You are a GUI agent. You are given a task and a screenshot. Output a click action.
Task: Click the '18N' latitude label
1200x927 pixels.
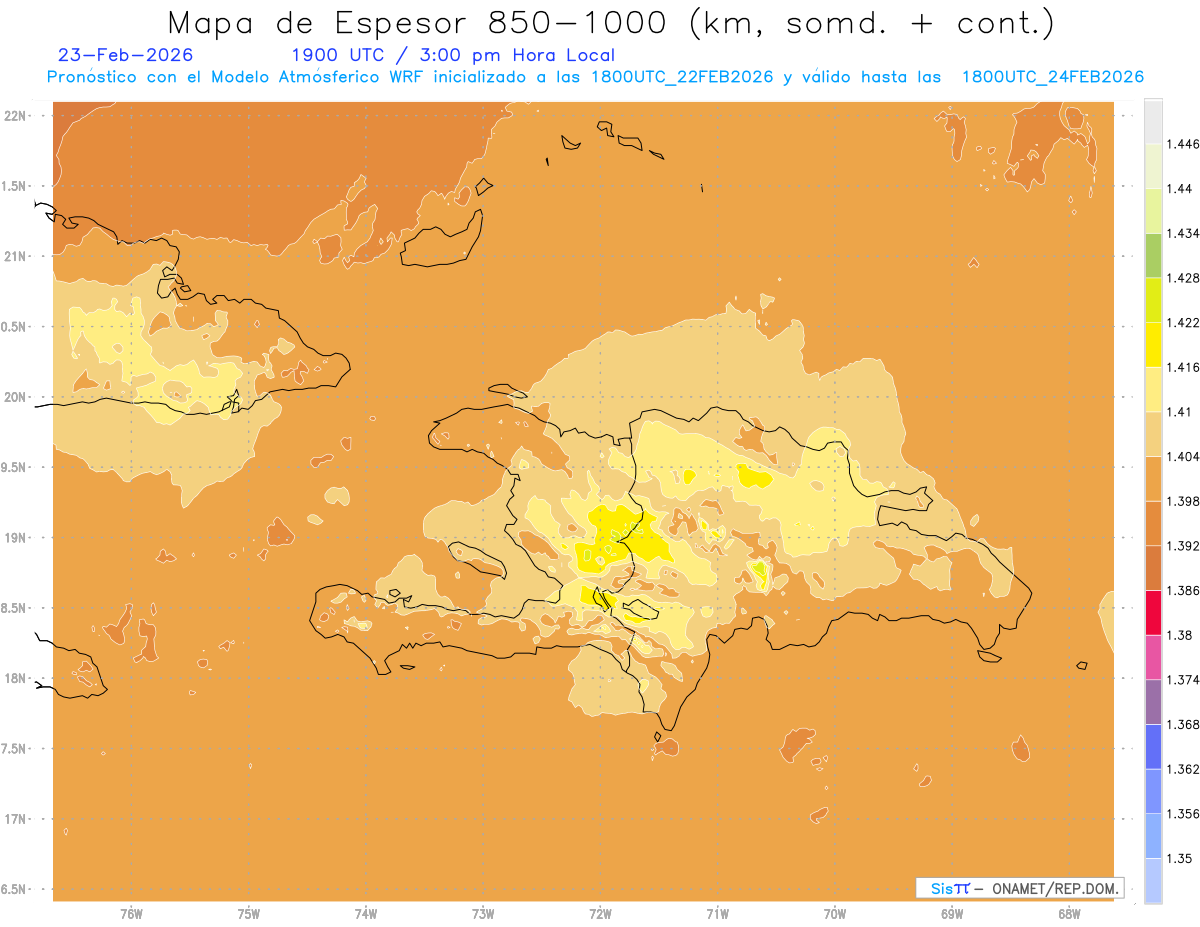tap(15, 678)
